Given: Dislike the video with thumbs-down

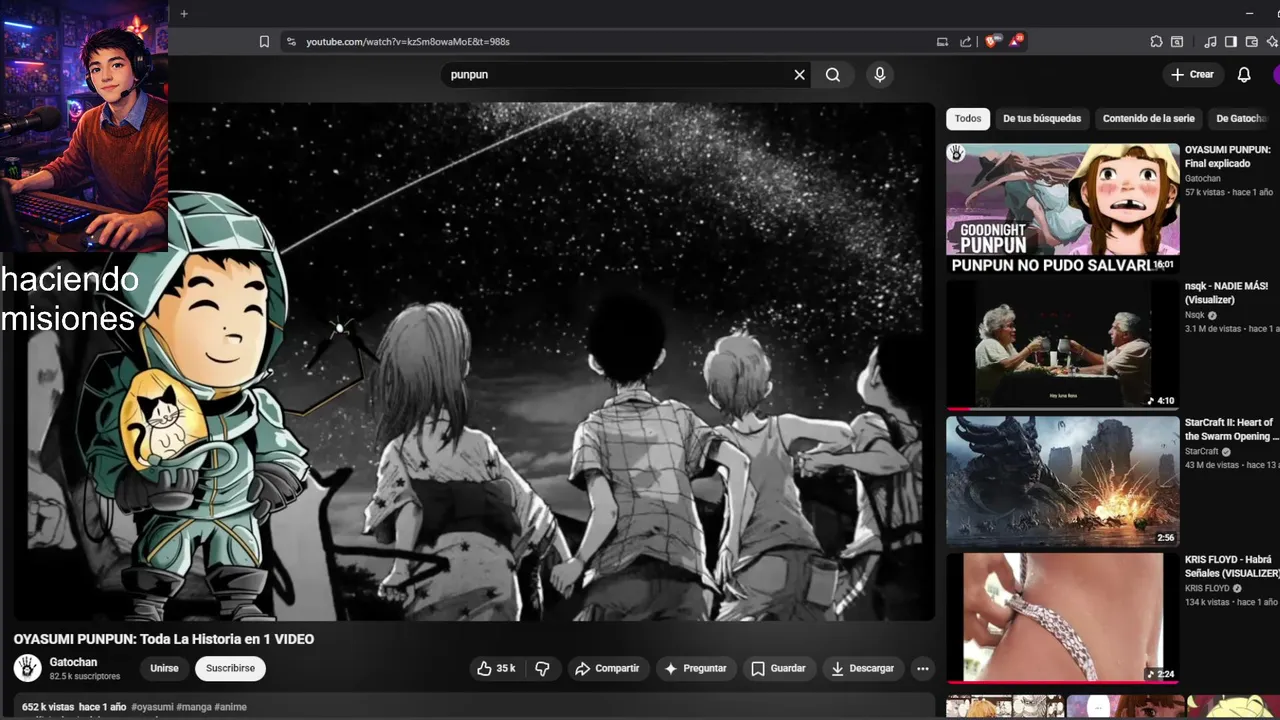Looking at the screenshot, I should click(542, 668).
